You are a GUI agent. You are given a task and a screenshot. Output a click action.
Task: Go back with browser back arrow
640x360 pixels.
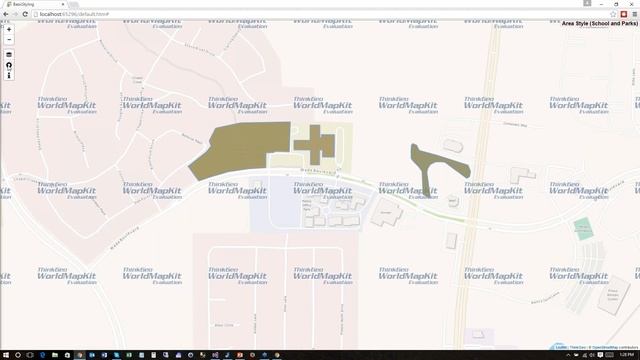coord(6,14)
